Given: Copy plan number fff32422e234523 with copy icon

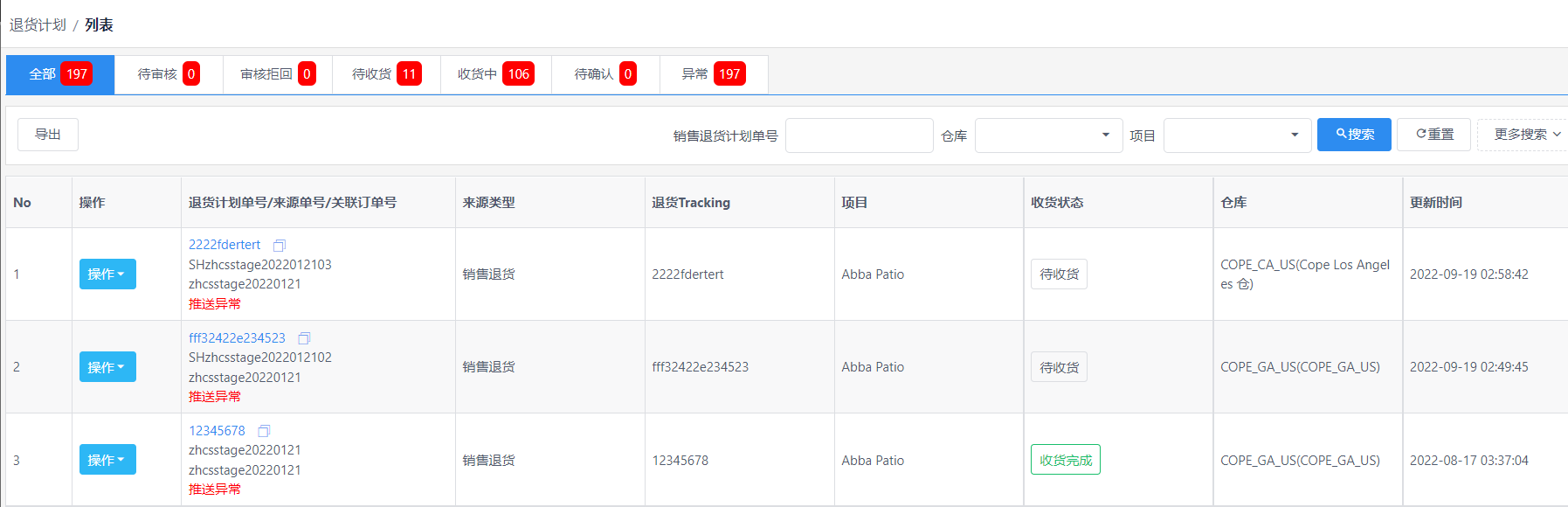Looking at the screenshot, I should 304,338.
